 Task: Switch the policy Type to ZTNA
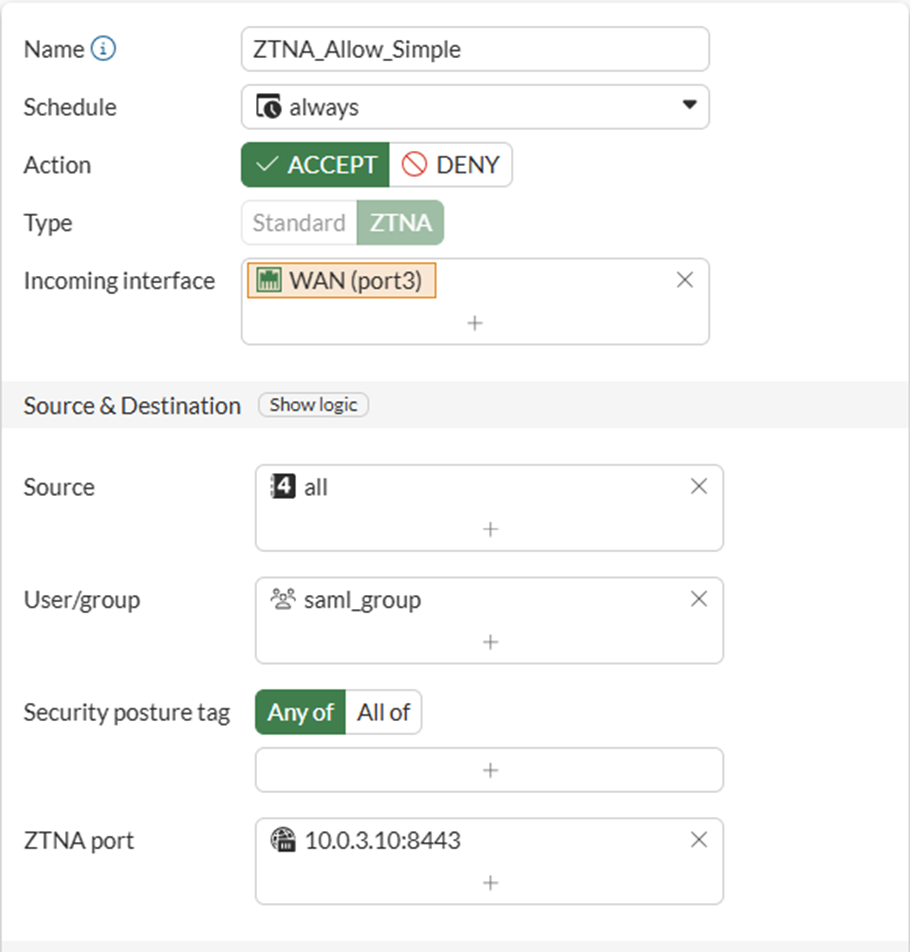tap(400, 223)
